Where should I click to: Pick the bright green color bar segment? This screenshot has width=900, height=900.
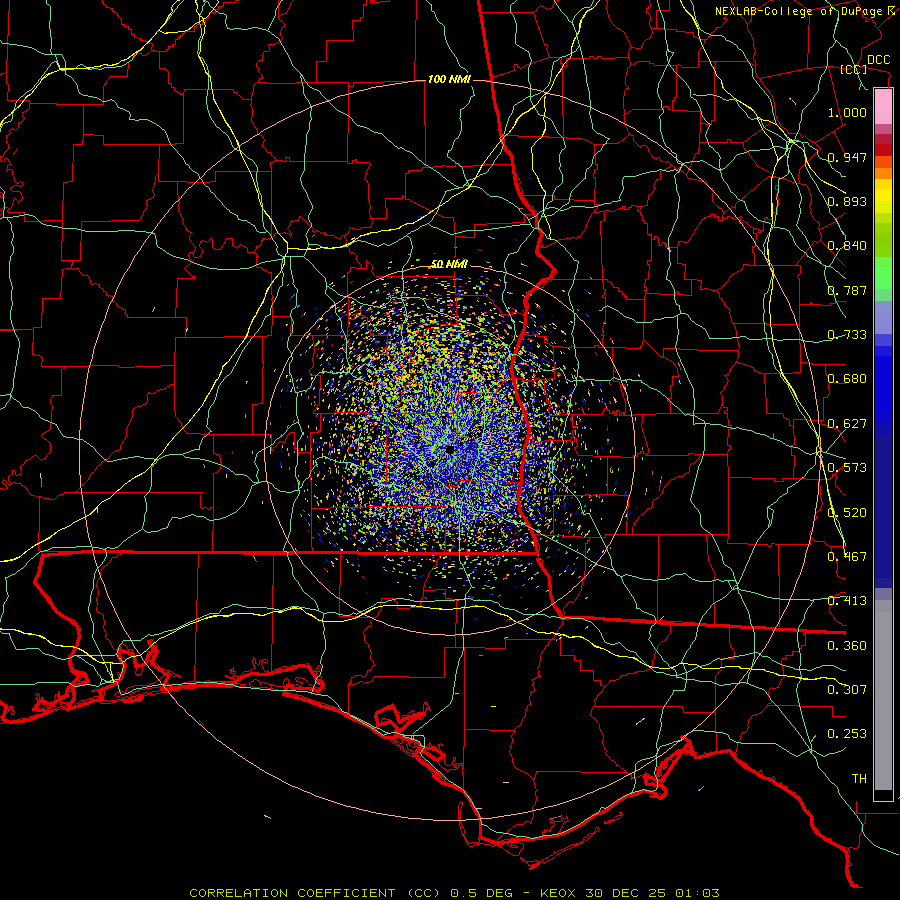pyautogui.click(x=883, y=273)
